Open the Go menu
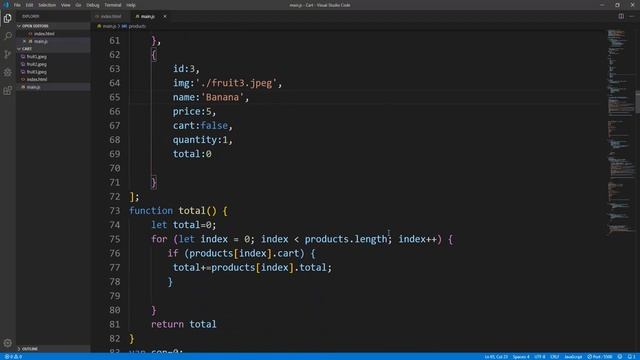The image size is (640, 360). [78, 5]
